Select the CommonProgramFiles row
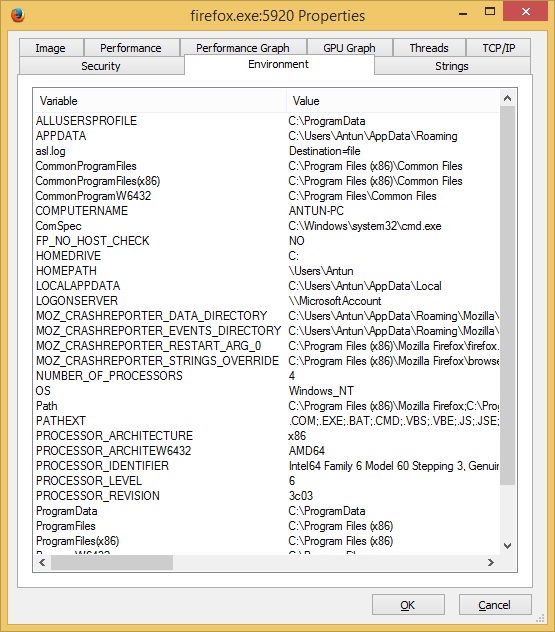This screenshot has width=555, height=632. [266, 166]
